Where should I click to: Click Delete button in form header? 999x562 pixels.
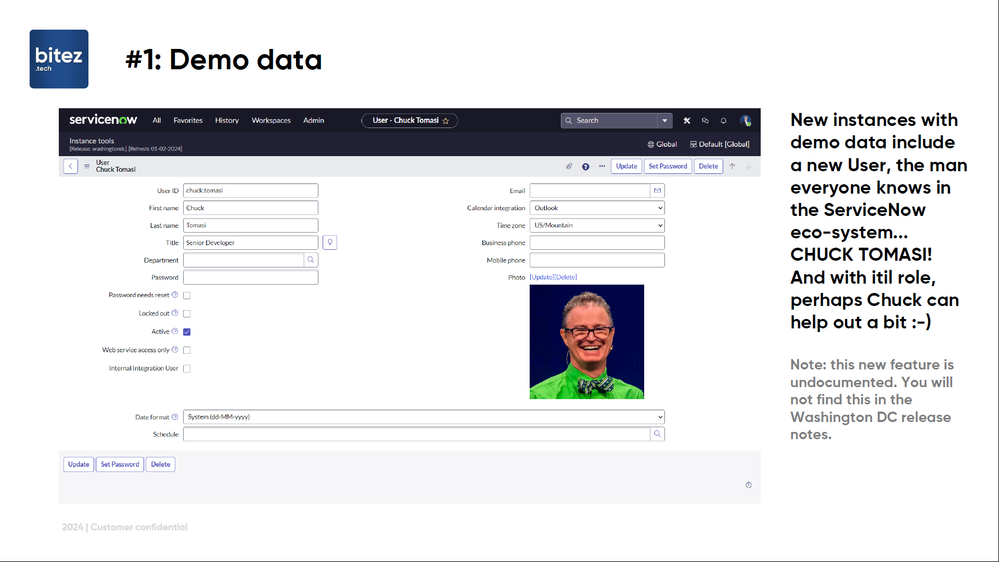(x=708, y=166)
